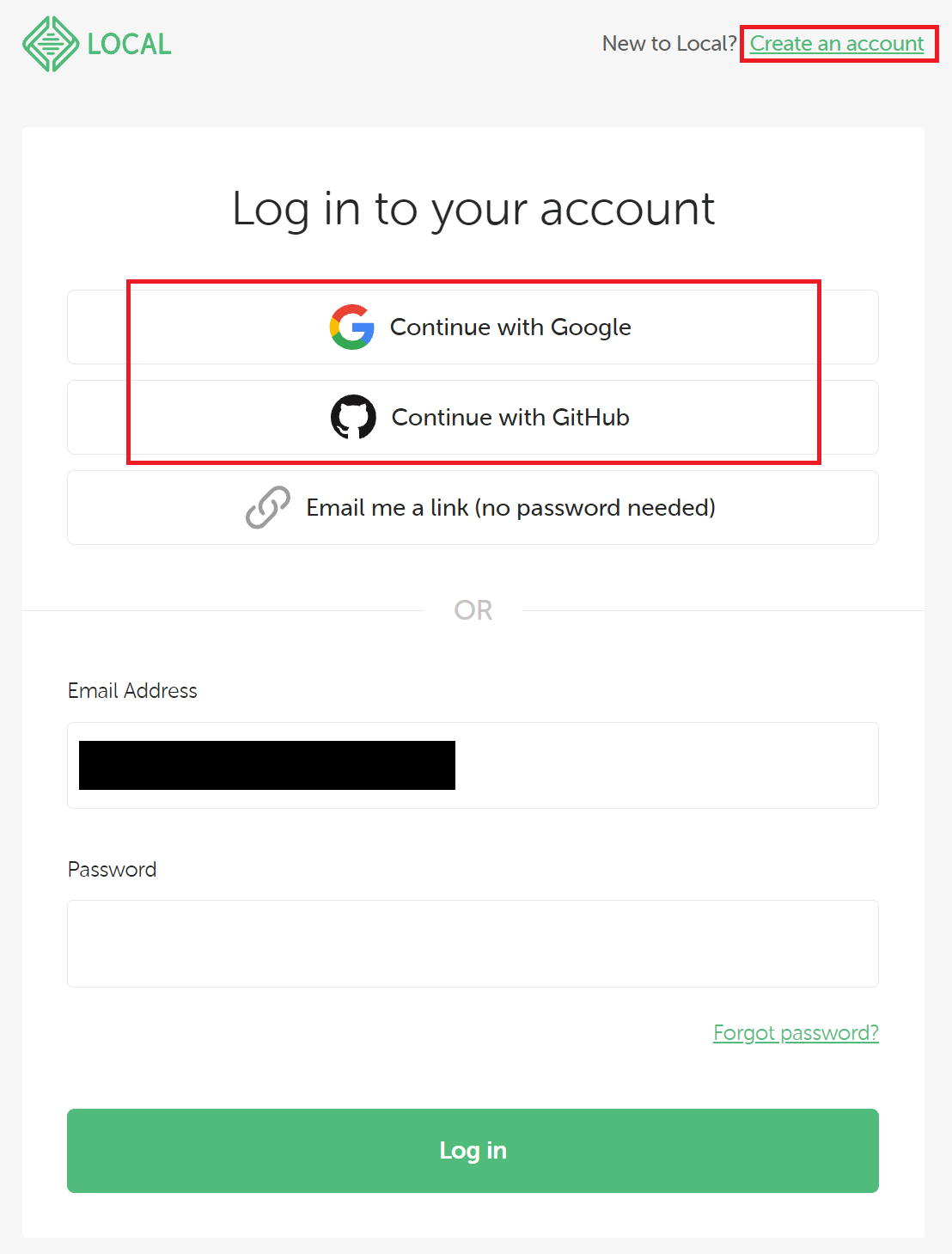Click the Log in to your account heading
The width and height of the screenshot is (952, 1254).
473,209
